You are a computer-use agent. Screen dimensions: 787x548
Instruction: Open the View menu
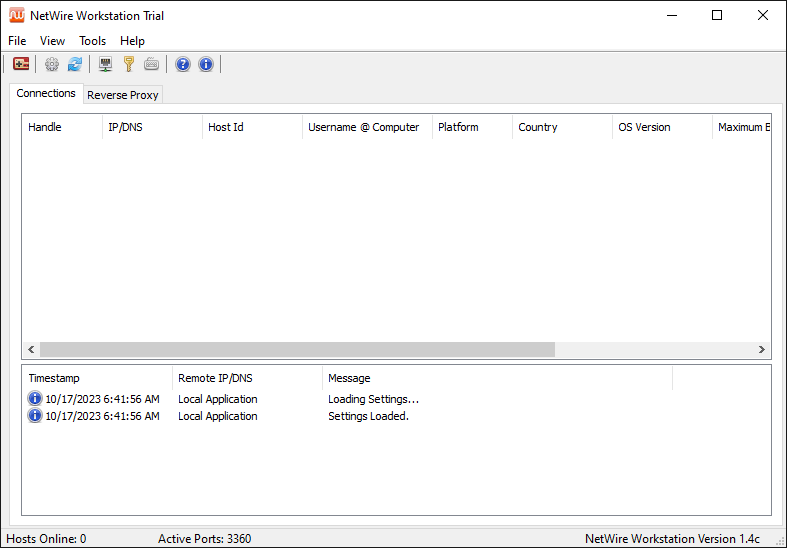point(52,41)
